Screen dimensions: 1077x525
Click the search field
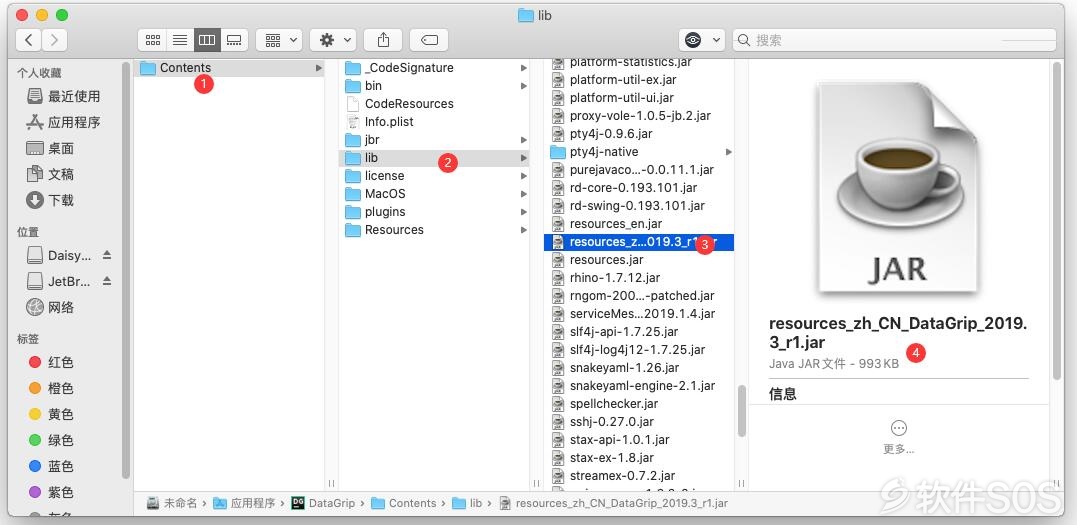(894, 40)
